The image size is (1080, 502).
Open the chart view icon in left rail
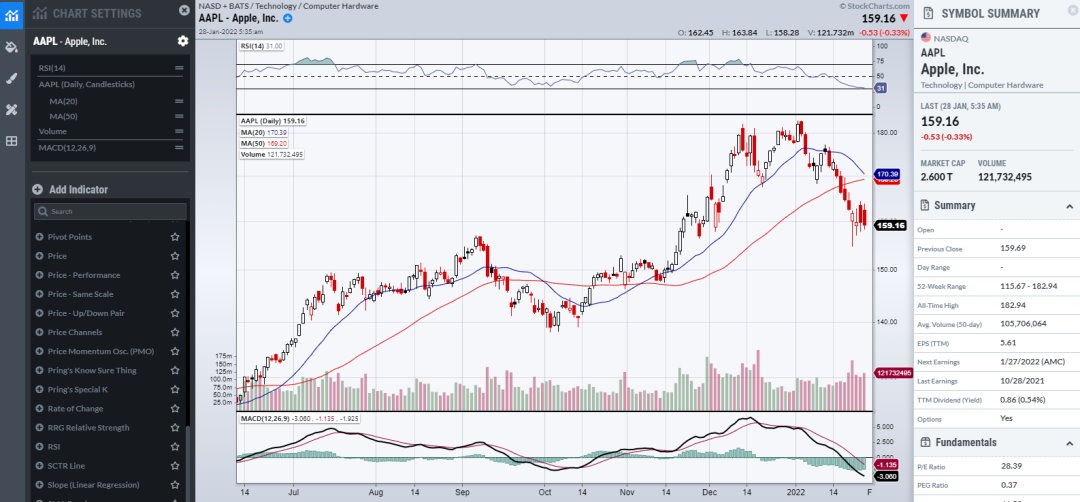(x=11, y=14)
